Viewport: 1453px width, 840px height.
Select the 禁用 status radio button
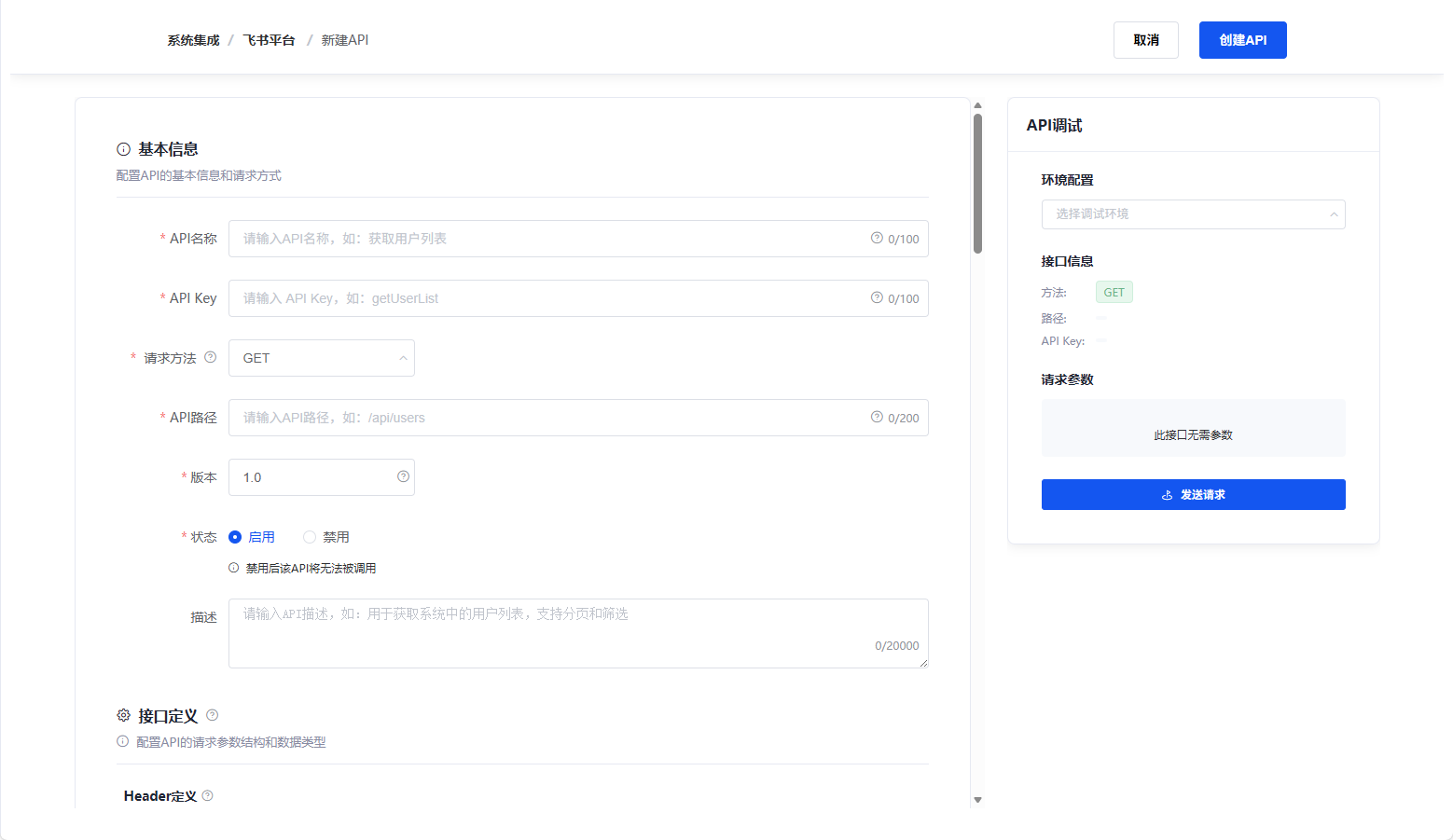[x=310, y=537]
